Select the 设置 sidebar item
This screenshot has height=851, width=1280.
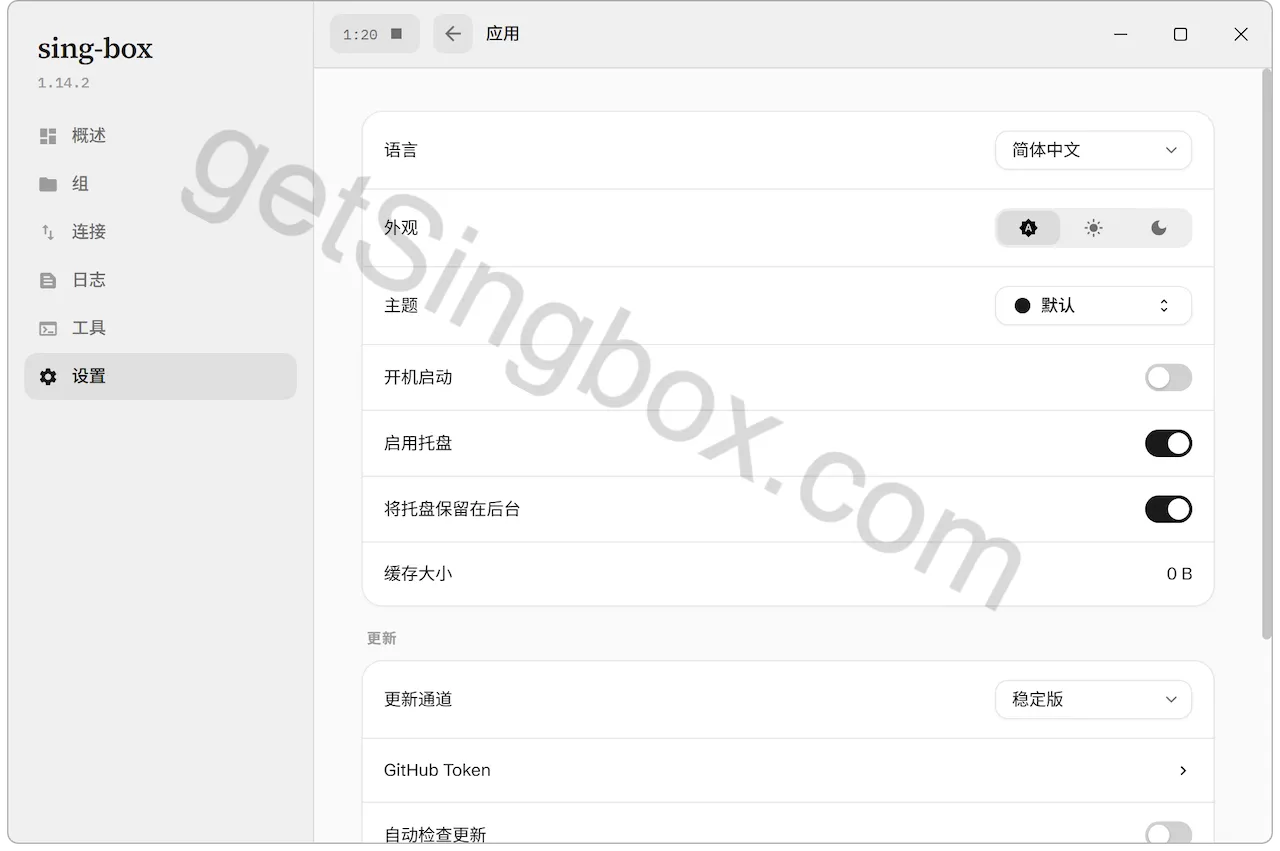[160, 377]
